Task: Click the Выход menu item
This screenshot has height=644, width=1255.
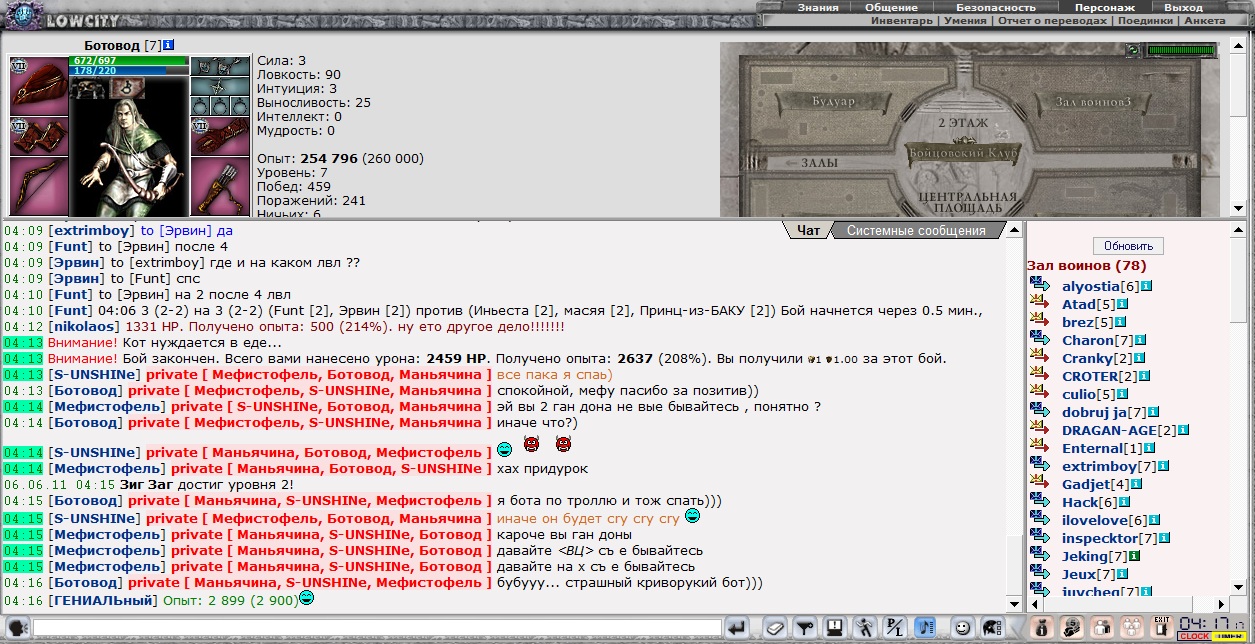Action: (1184, 7)
